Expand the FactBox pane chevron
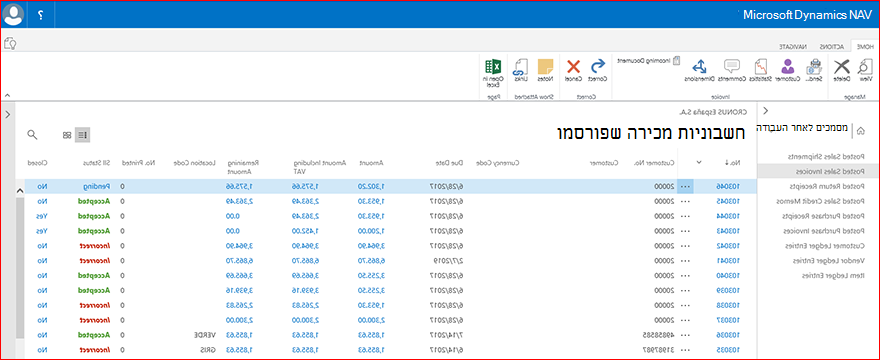Screen dimensions: 880x360 tap(8, 114)
